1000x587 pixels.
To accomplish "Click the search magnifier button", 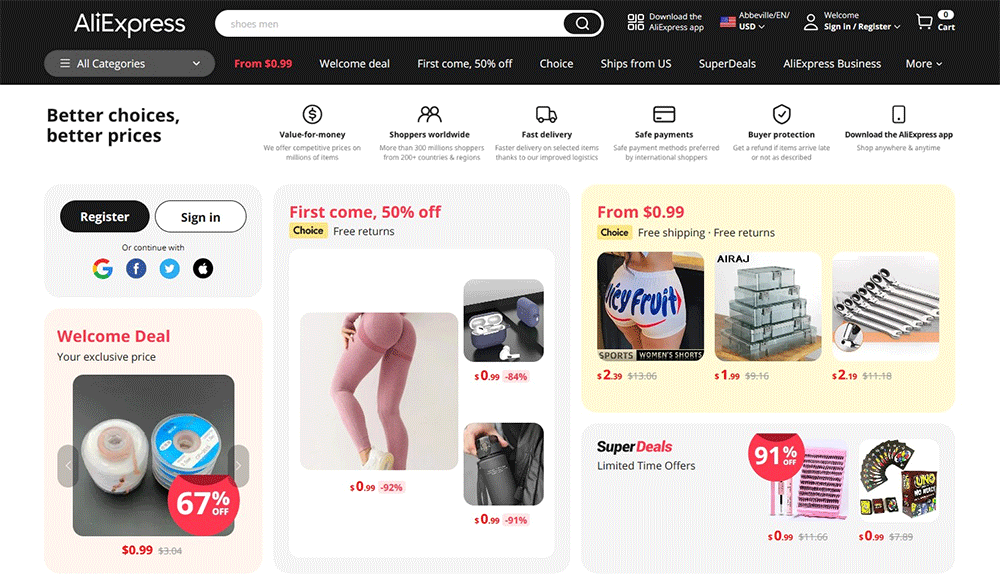I will coord(582,24).
